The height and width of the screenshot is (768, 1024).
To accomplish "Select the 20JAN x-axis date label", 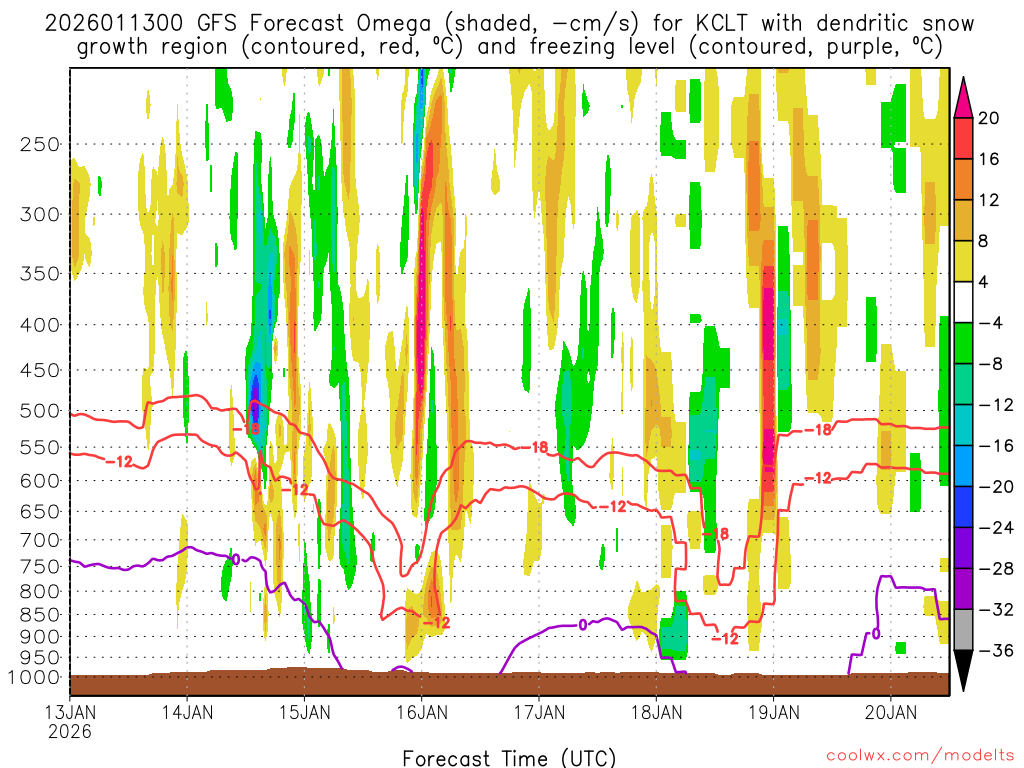I will [x=891, y=712].
